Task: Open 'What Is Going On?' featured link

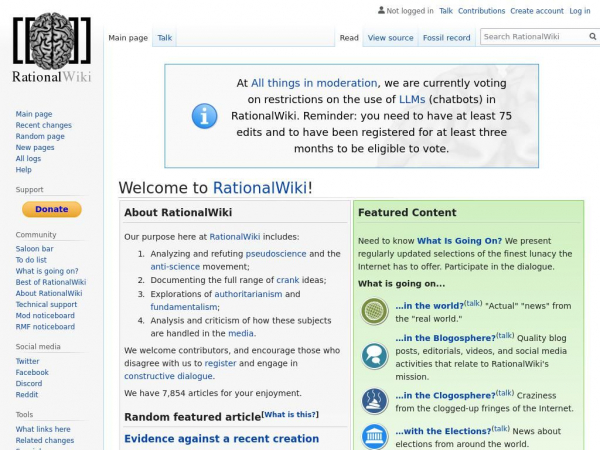Action: tap(459, 241)
